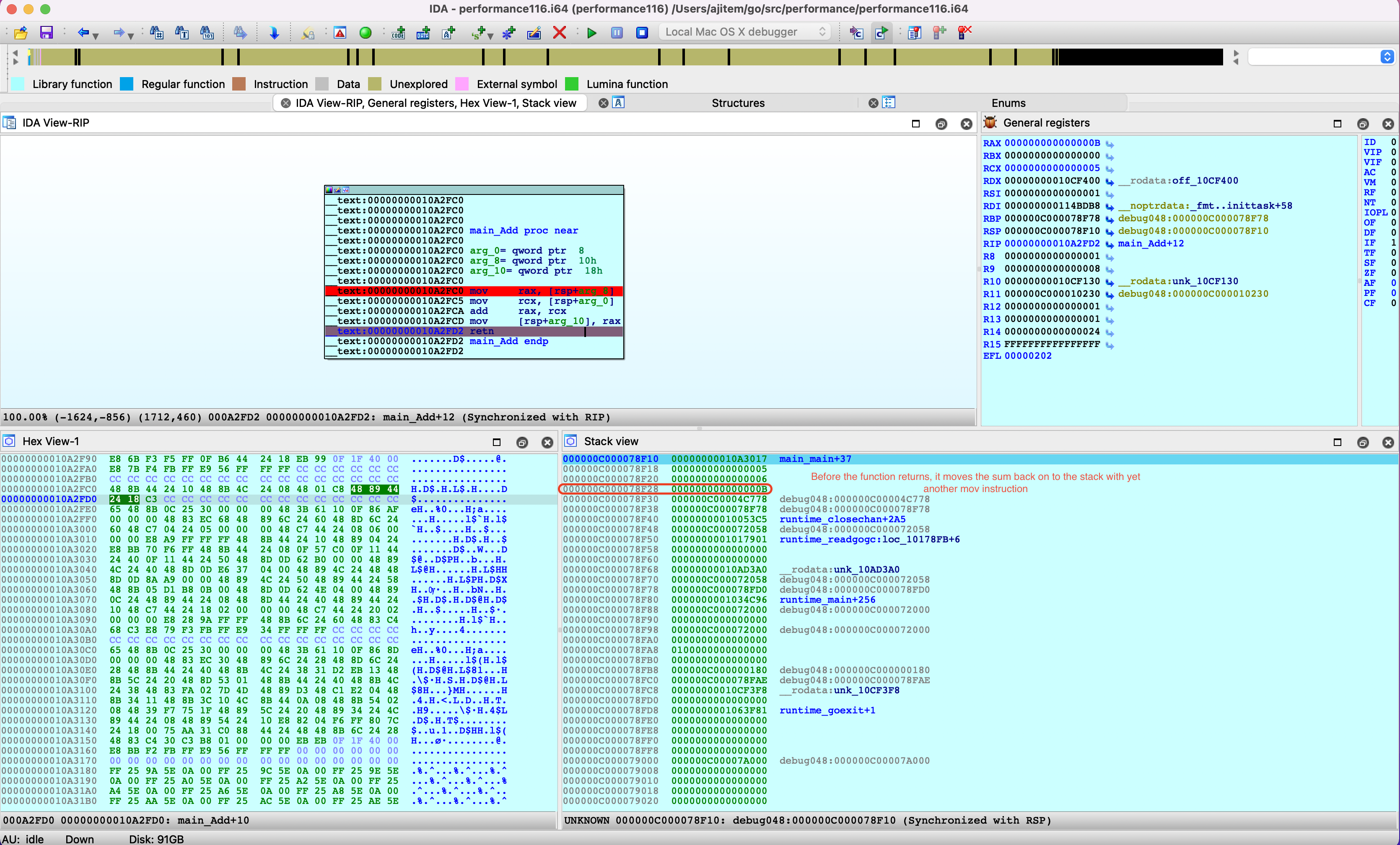Screen dimensions: 1400x845
Task: Start process with green play button
Action: pyautogui.click(x=591, y=32)
